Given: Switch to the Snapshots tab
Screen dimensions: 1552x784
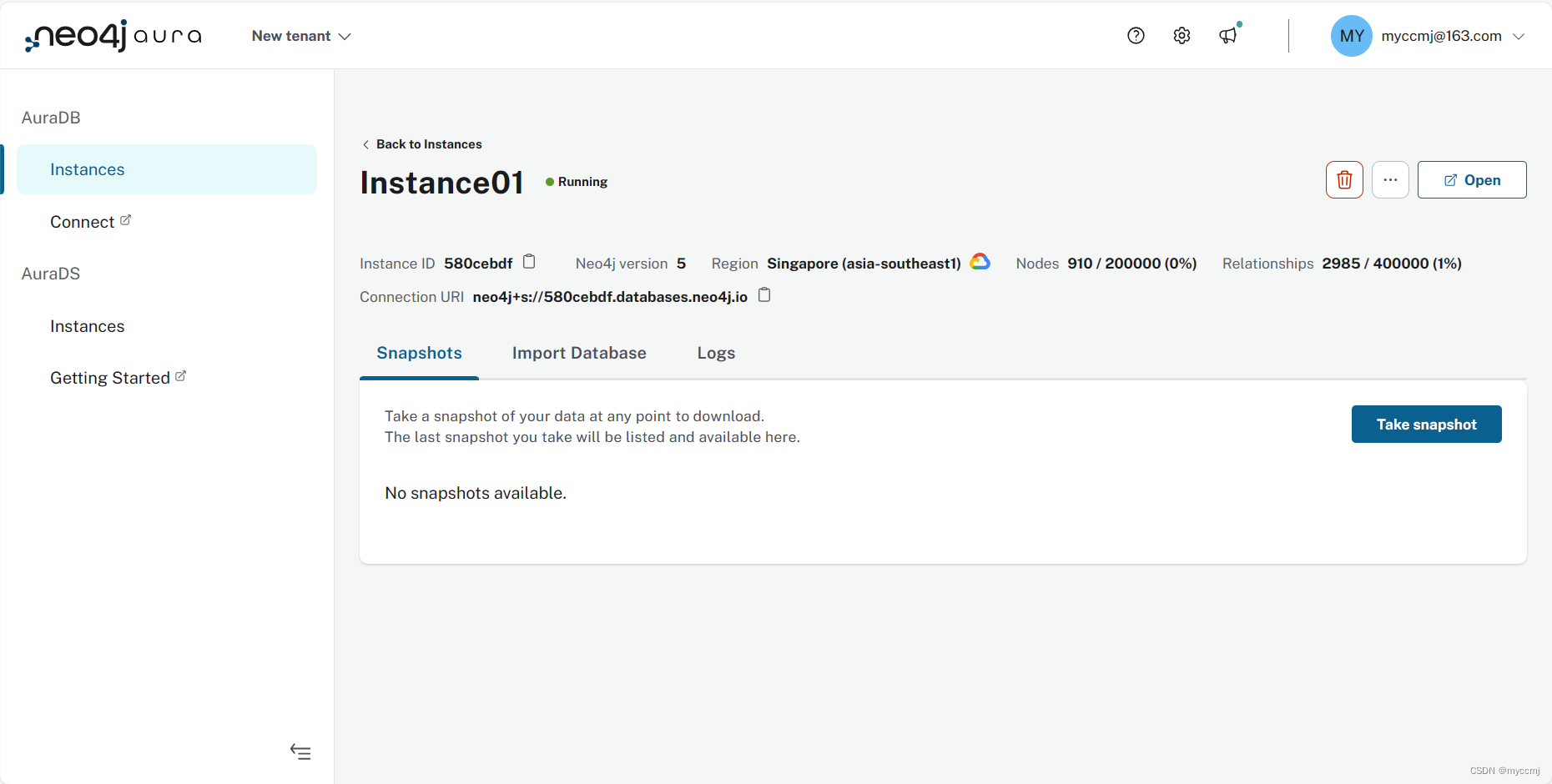Looking at the screenshot, I should click(419, 353).
